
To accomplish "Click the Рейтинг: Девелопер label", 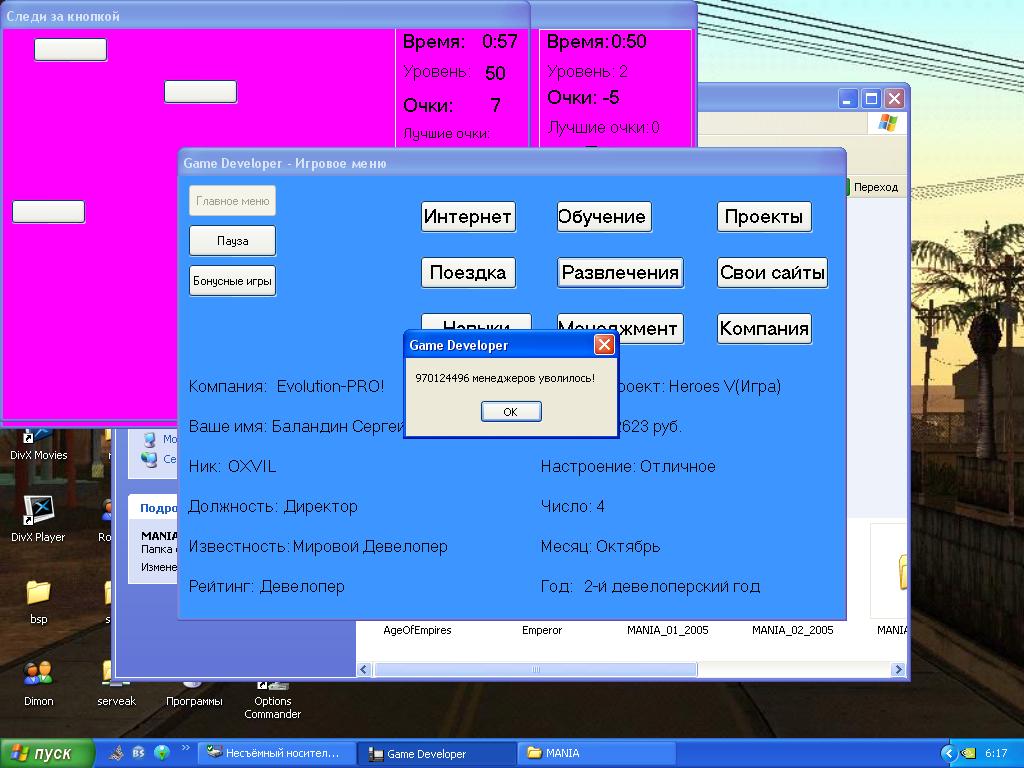I will pos(266,586).
